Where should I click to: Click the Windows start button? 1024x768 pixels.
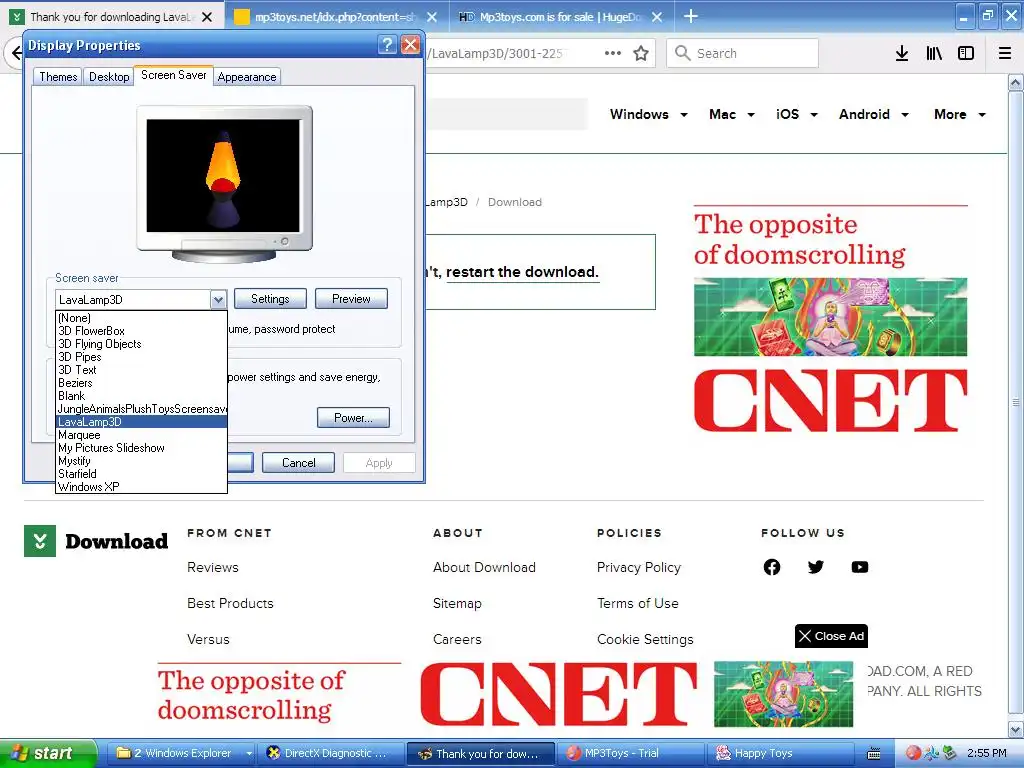(47, 754)
